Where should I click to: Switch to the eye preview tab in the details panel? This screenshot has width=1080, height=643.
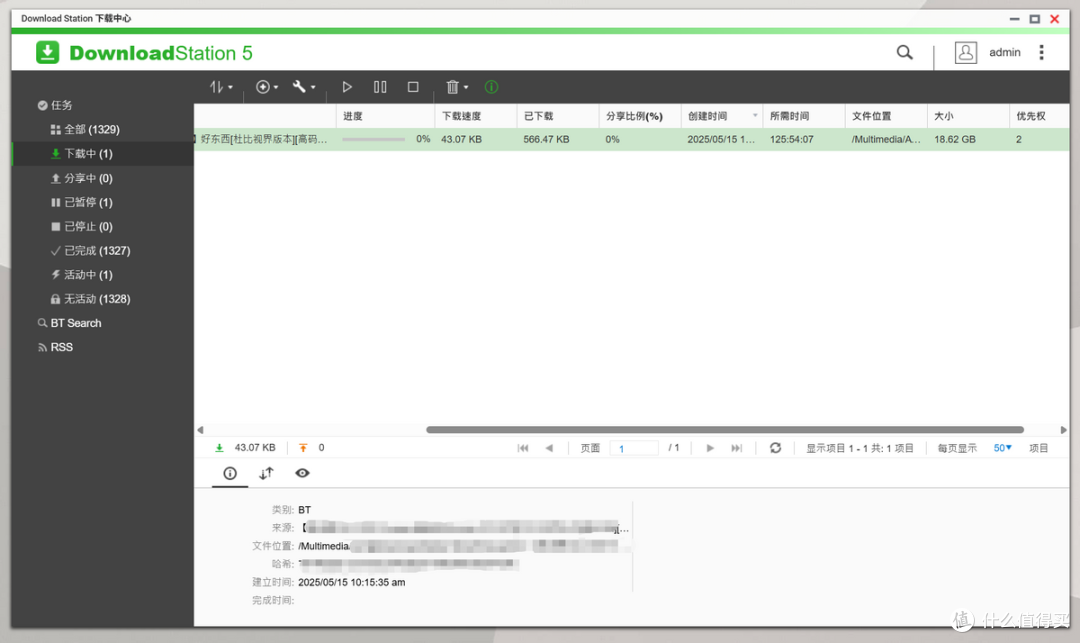point(302,473)
